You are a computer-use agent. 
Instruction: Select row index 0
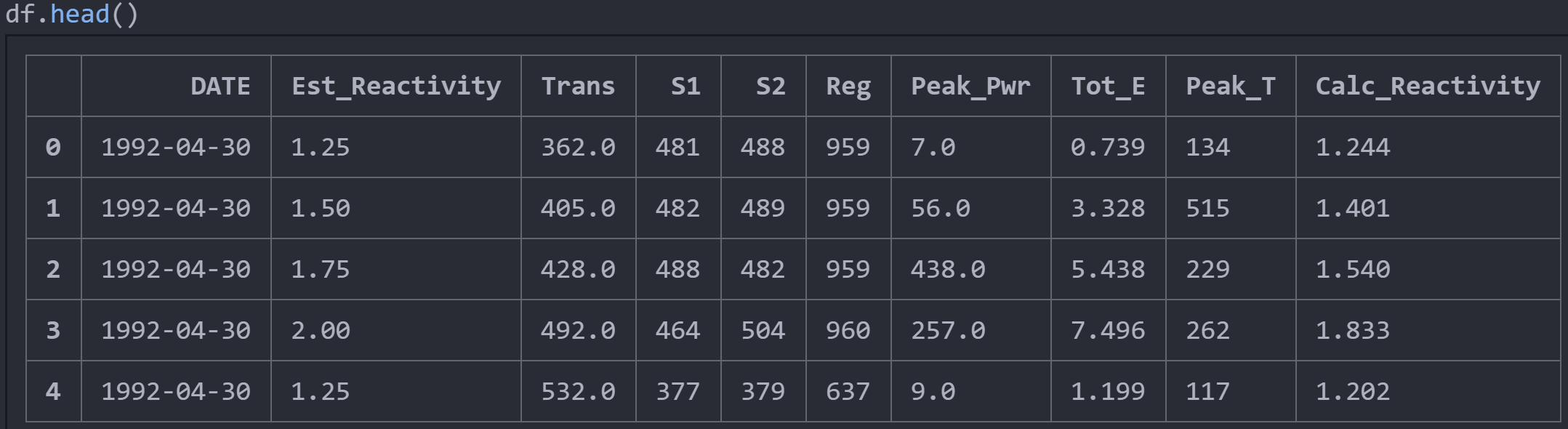[x=53, y=148]
